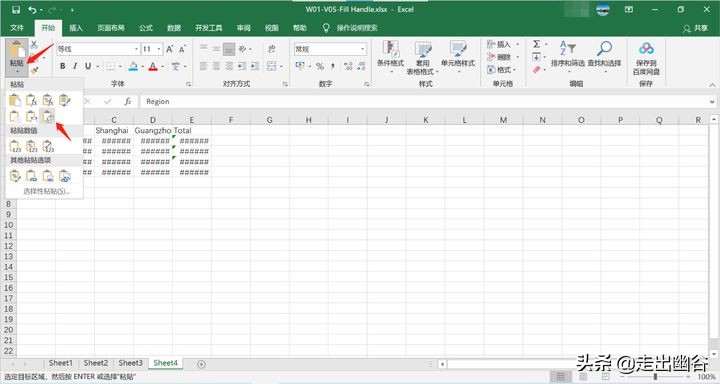This screenshot has height=384, width=720.
Task: Open the font color picker arrow
Action: (x=162, y=67)
